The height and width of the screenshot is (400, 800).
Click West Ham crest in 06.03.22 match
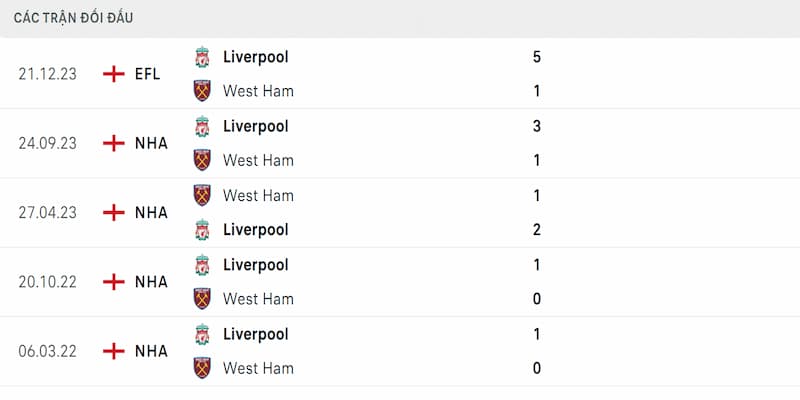coord(203,368)
